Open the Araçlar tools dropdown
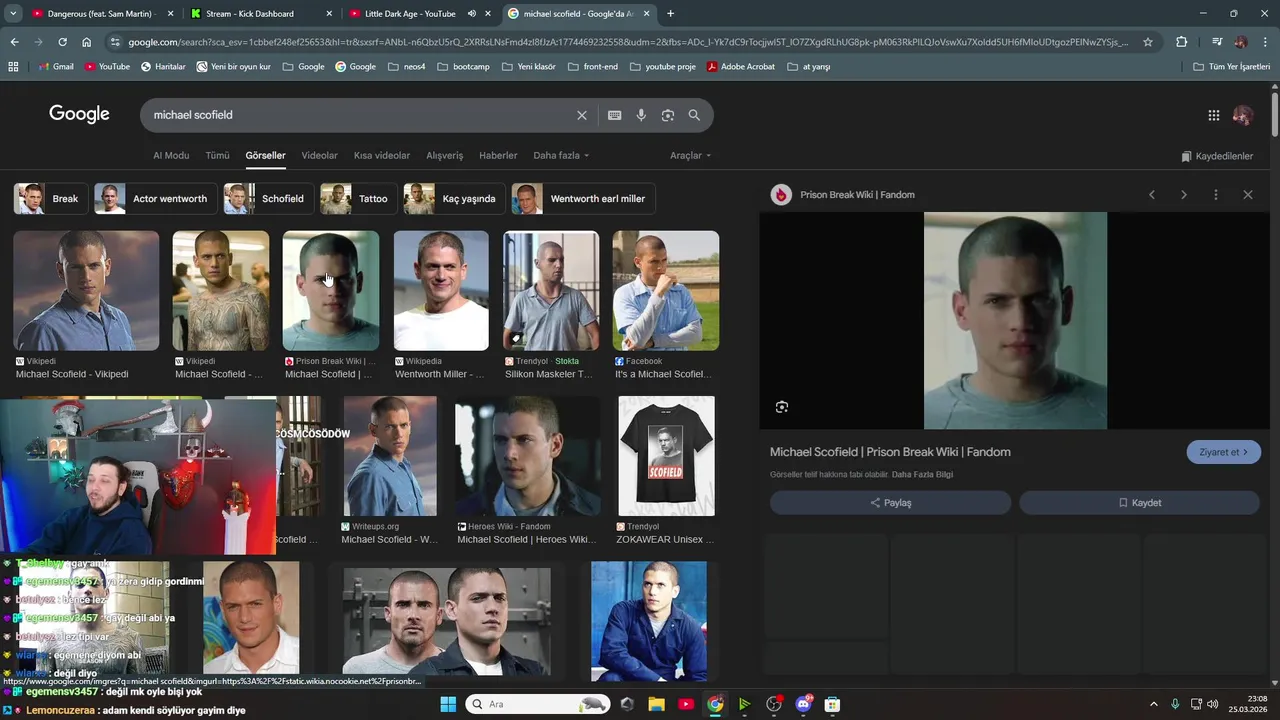The width and height of the screenshot is (1280, 720). pos(691,156)
